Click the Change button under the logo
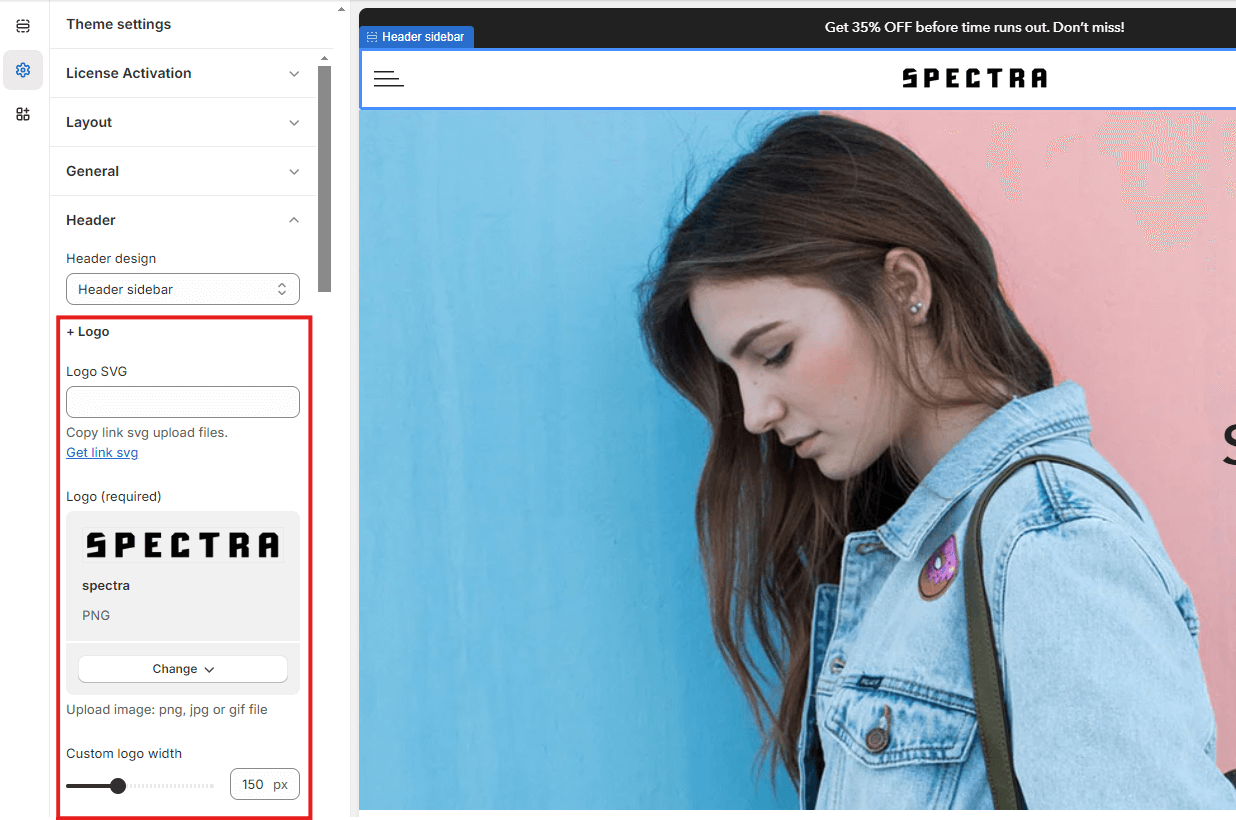The width and height of the screenshot is (1236, 820). click(183, 669)
